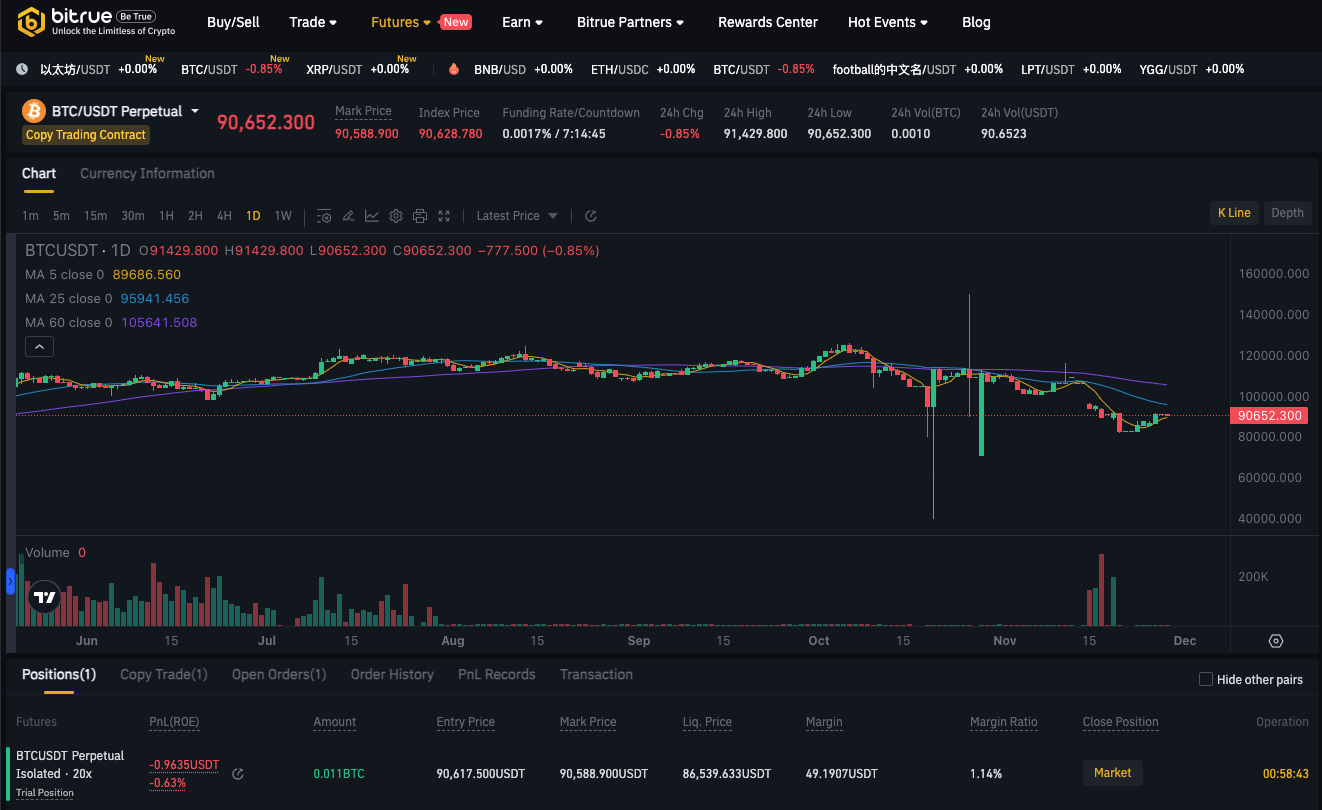Close position with Market button
The image size is (1322, 810).
pos(1113,773)
